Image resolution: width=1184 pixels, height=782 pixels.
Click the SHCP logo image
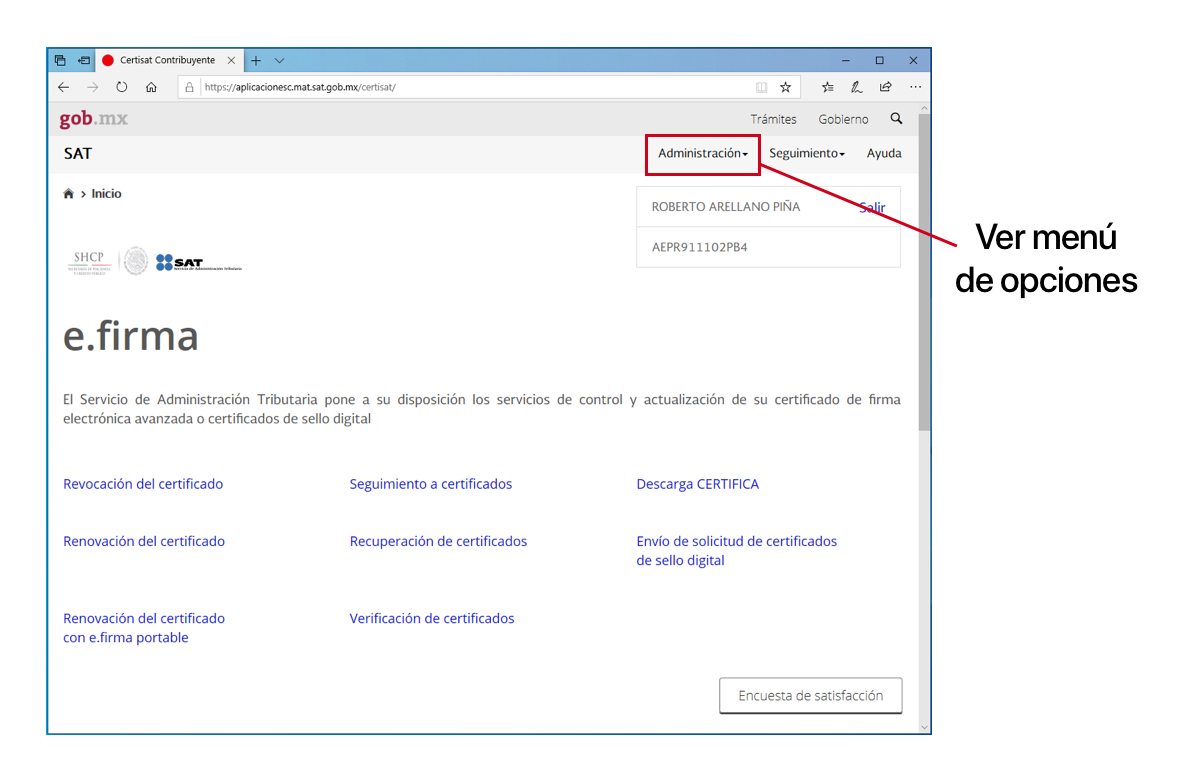tap(90, 262)
